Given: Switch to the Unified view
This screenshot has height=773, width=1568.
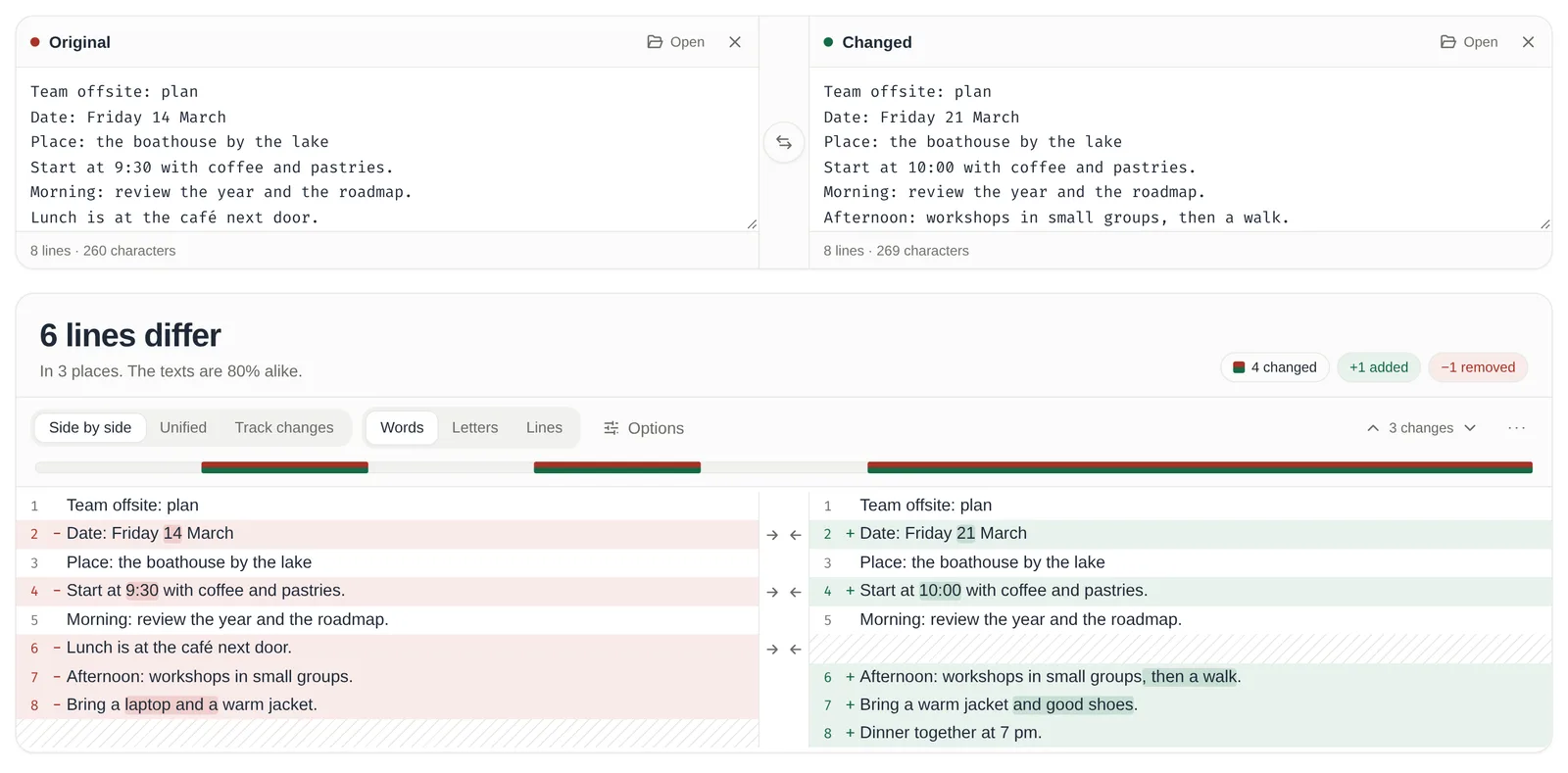Looking at the screenshot, I should pyautogui.click(x=183, y=428).
